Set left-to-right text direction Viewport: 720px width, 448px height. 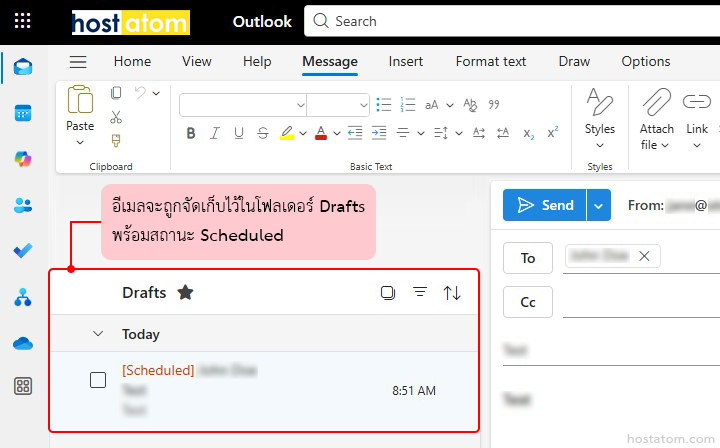pos(479,133)
